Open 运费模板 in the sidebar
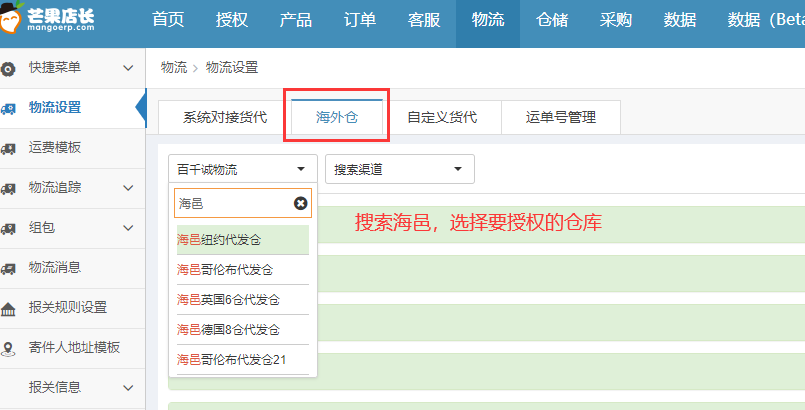This screenshot has width=805, height=410. [72, 148]
